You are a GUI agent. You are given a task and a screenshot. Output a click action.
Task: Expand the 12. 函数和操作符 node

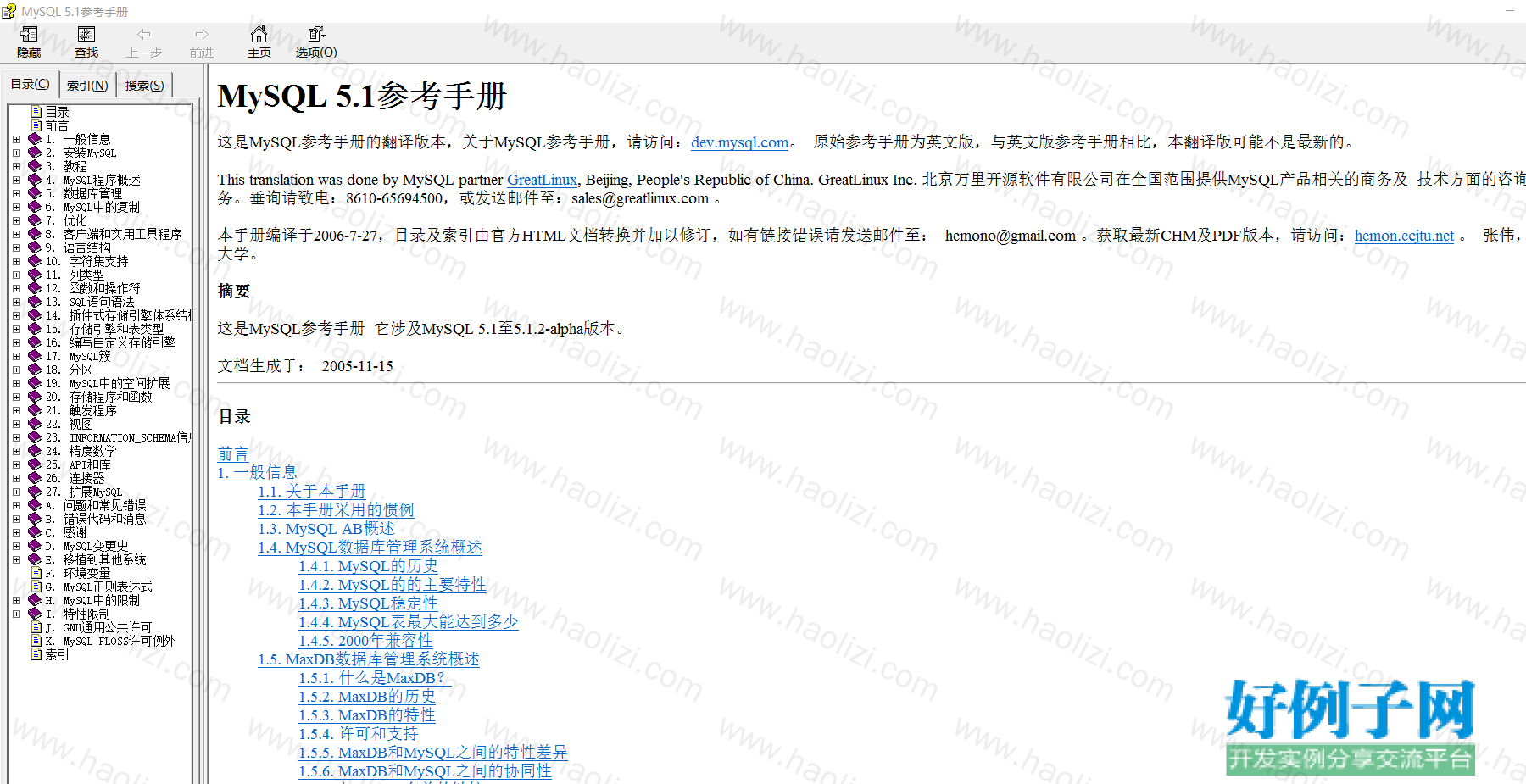[x=16, y=288]
